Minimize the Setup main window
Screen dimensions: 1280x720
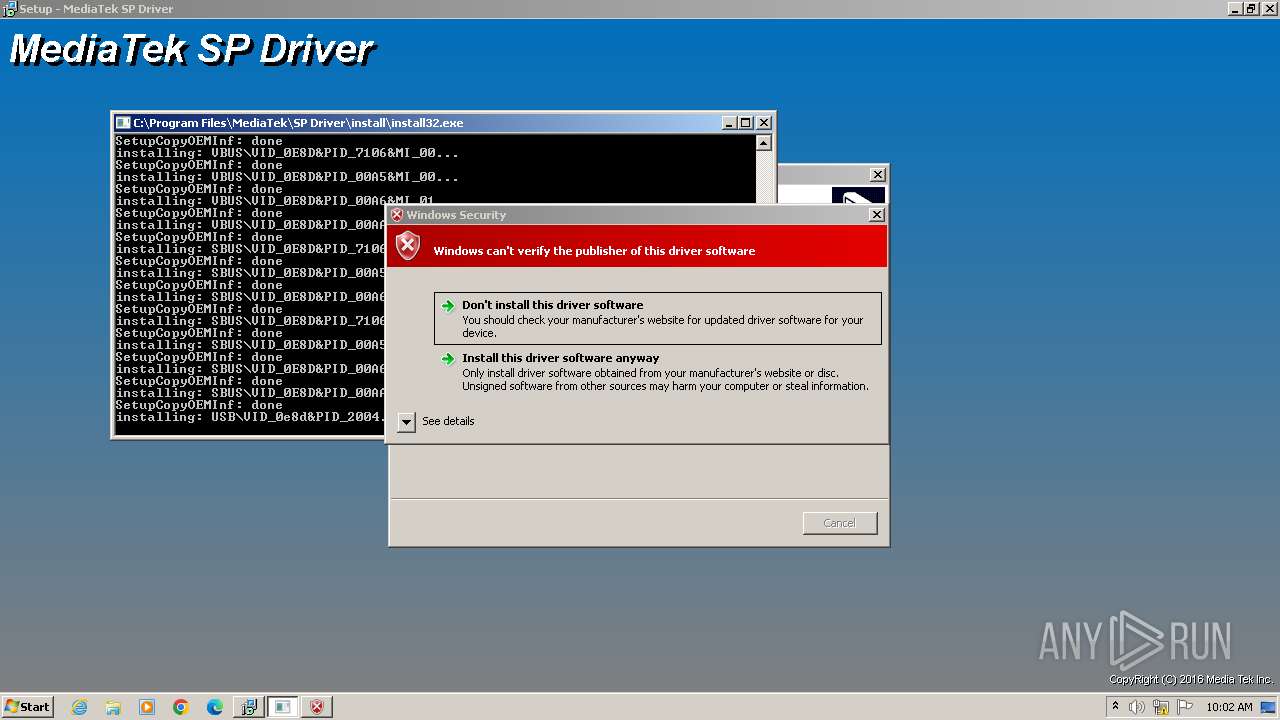(x=1236, y=9)
